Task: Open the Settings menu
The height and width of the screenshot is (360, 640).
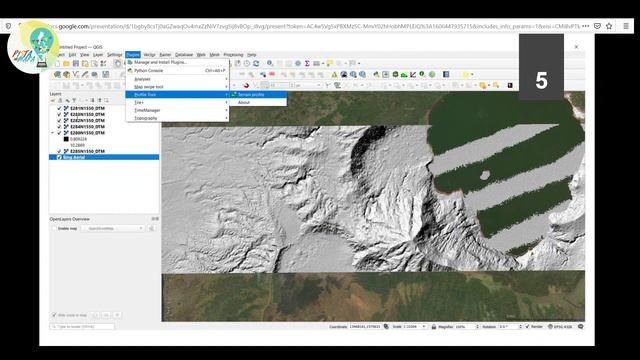Action: click(115, 55)
